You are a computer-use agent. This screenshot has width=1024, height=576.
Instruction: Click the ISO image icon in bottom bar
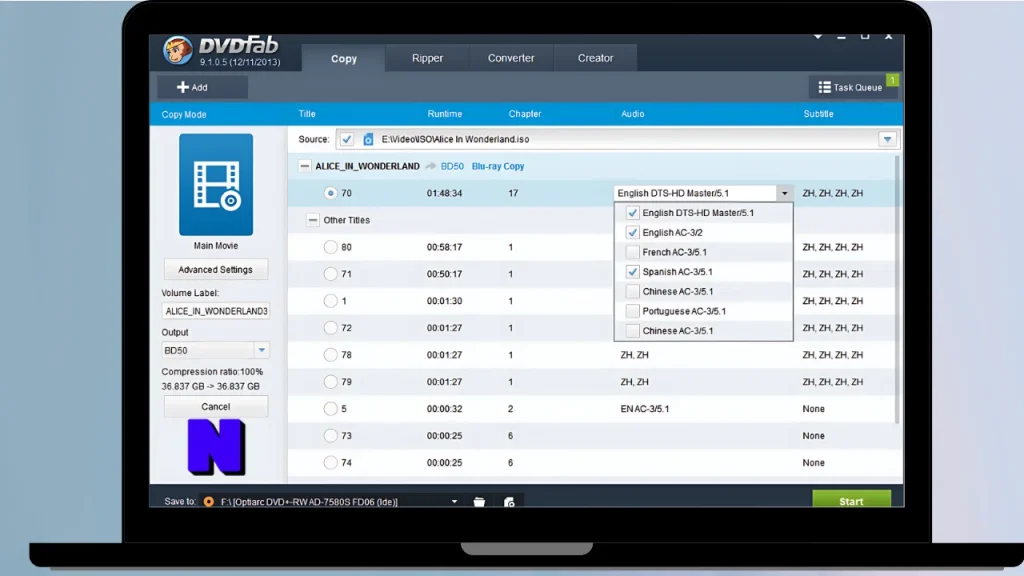pyautogui.click(x=509, y=502)
